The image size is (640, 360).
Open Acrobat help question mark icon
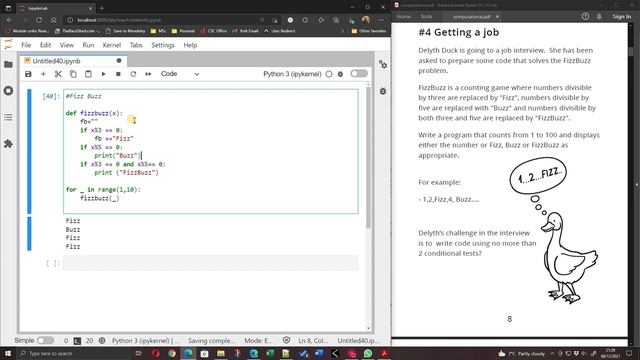click(x=585, y=16)
